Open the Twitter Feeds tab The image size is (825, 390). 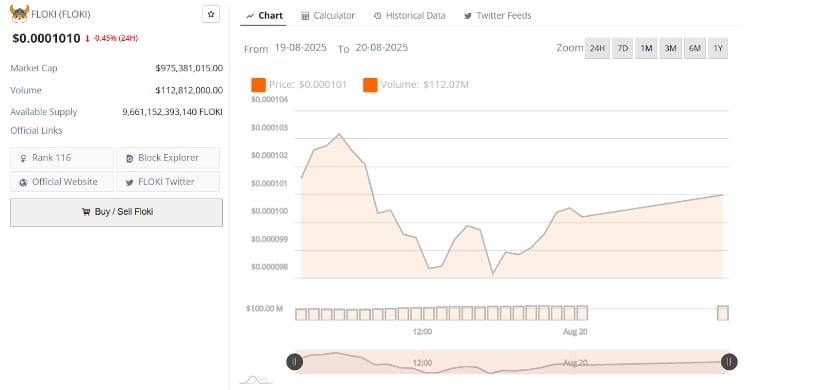[497, 16]
